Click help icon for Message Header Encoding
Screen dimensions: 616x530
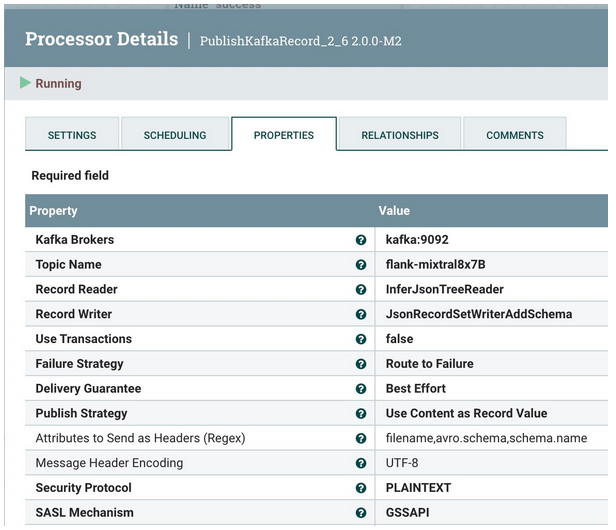[361, 463]
